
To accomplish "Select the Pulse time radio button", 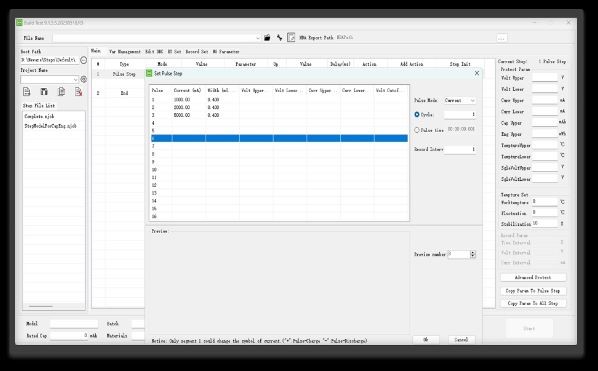I will pyautogui.click(x=417, y=130).
